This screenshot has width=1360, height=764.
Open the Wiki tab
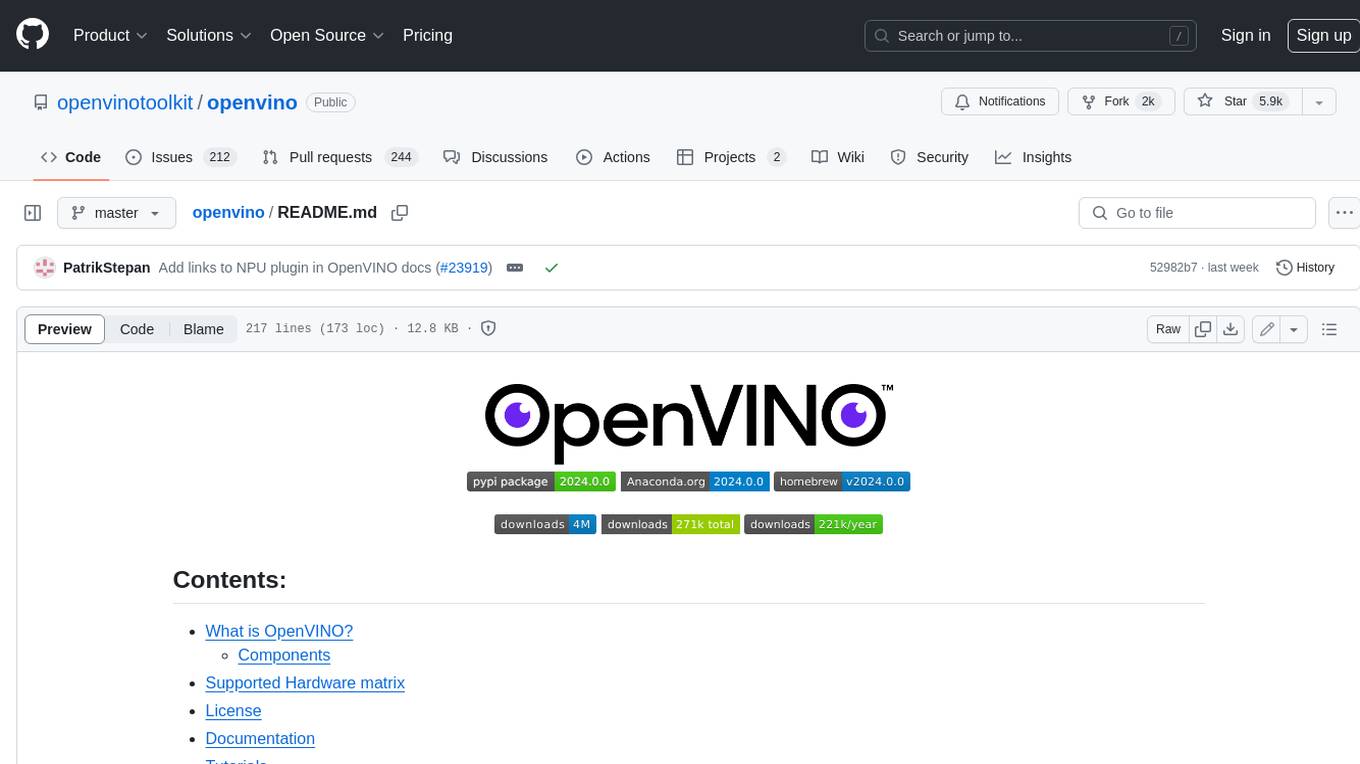pyautogui.click(x=838, y=157)
